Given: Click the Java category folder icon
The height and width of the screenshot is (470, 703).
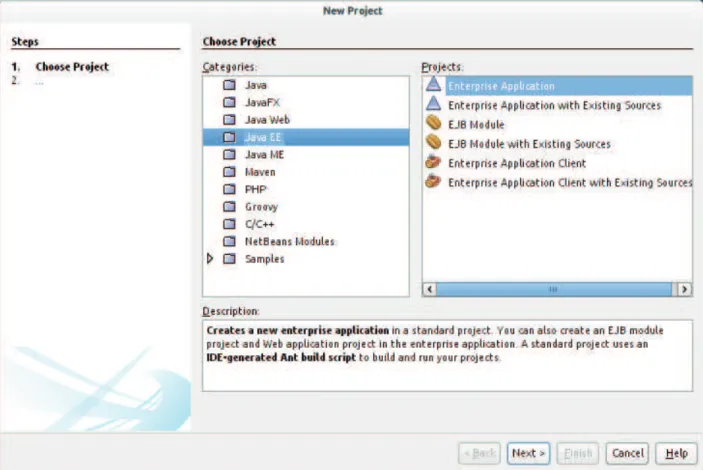Looking at the screenshot, I should pos(230,85).
